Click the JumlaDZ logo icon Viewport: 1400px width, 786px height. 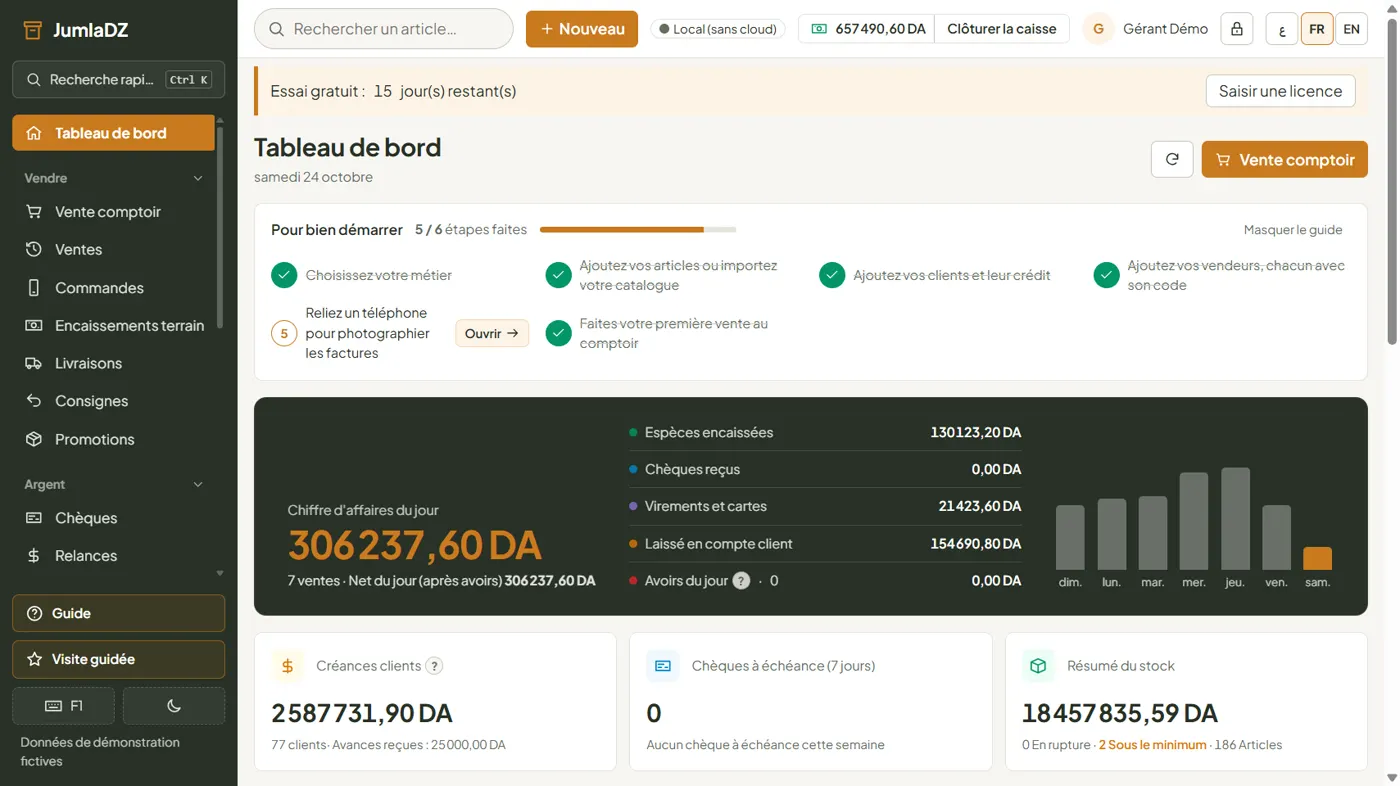coord(33,30)
